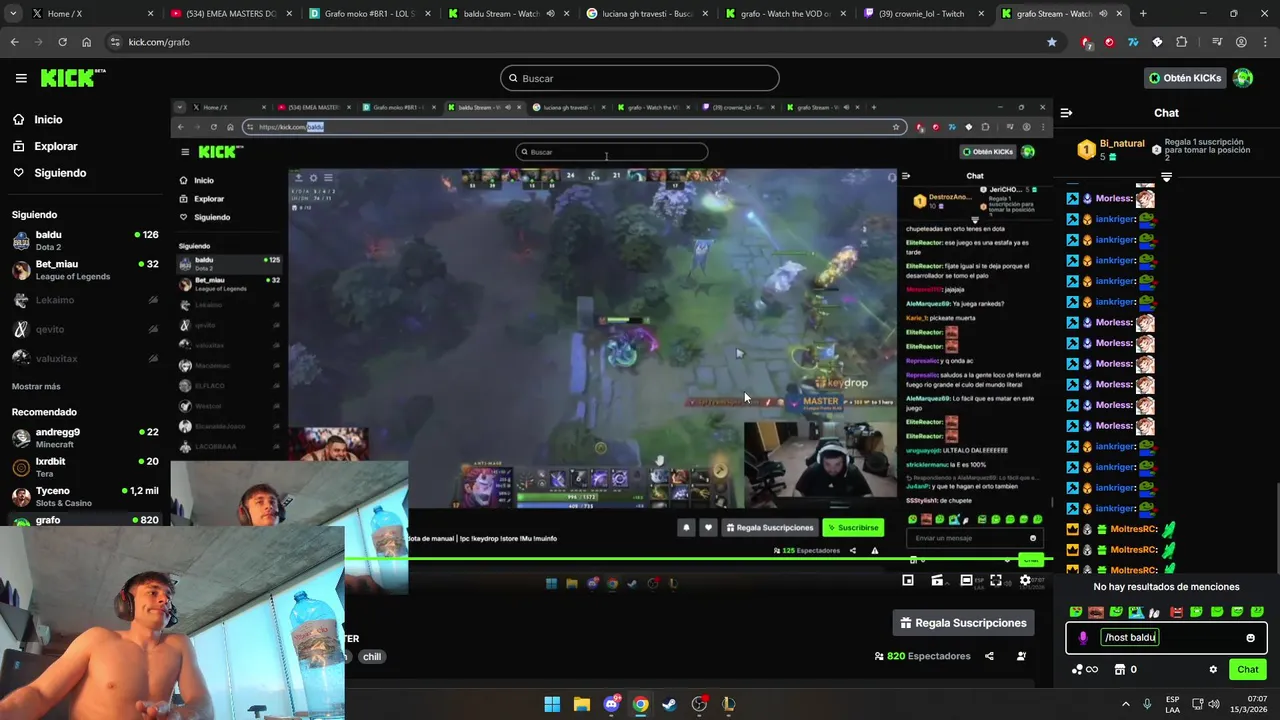This screenshot has height=720, width=1280.
Task: Open baldu channel in following list
Action: click(x=85, y=240)
